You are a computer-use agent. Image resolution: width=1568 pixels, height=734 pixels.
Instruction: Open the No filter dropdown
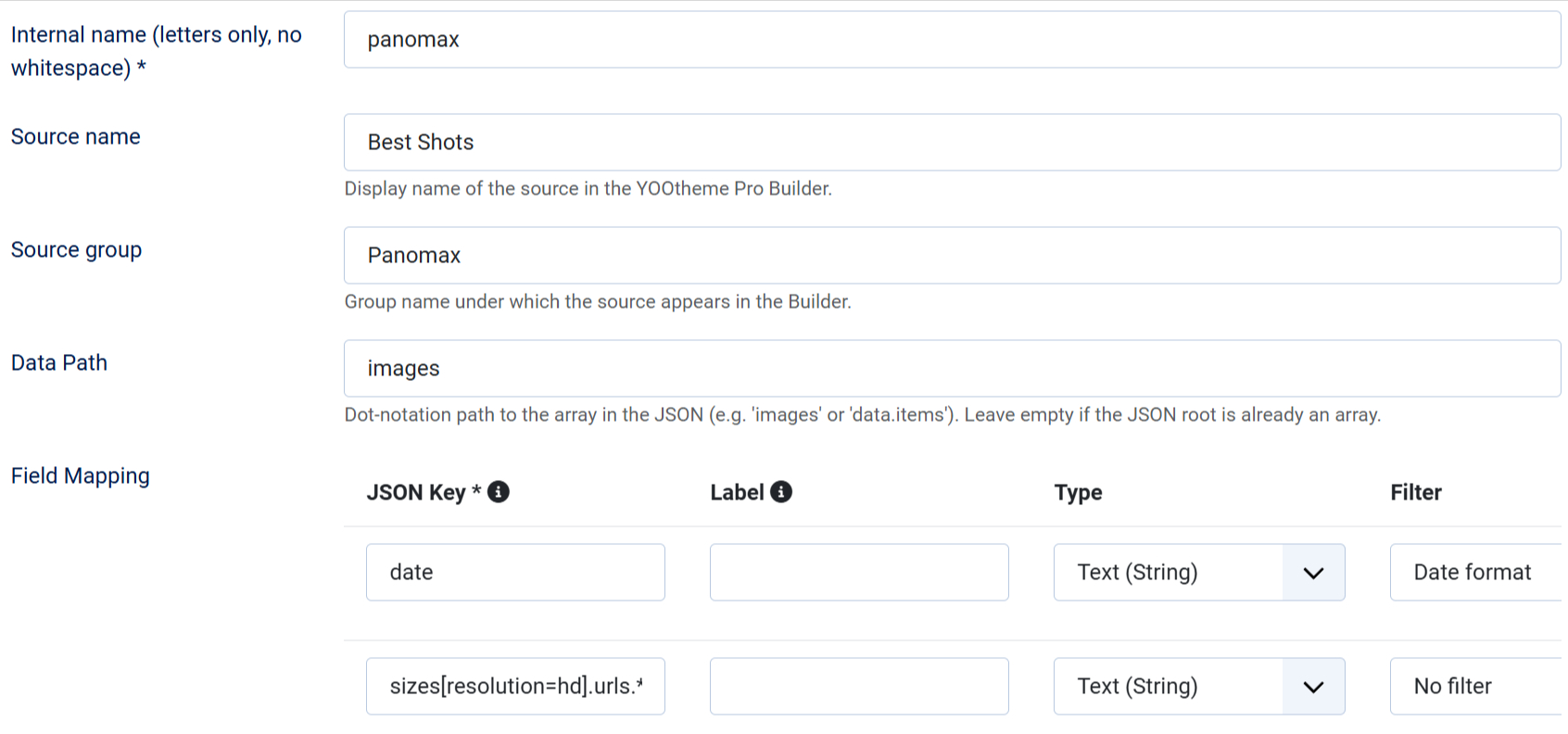pyautogui.click(x=1473, y=687)
